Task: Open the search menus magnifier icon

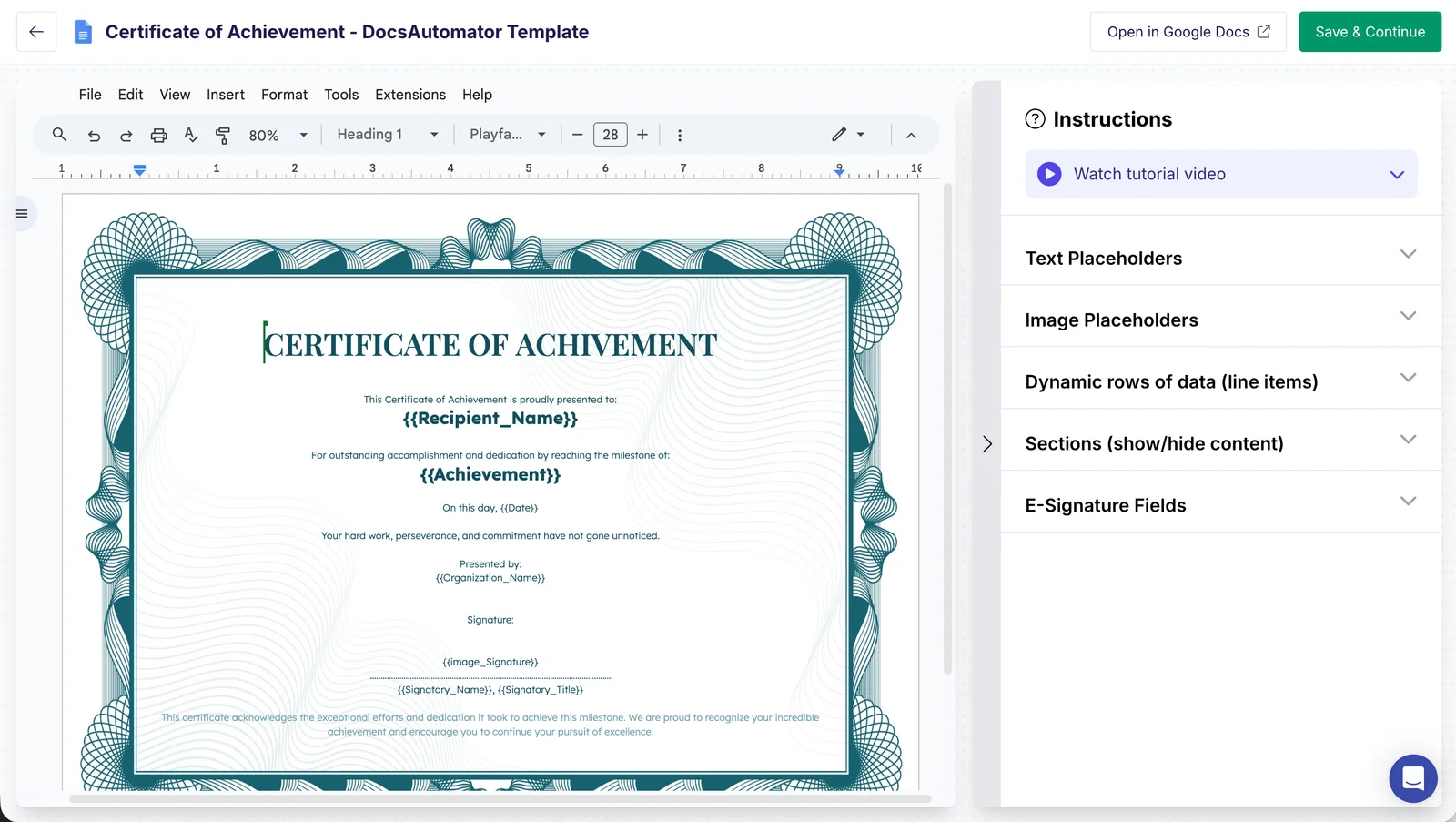Action: pos(59,135)
